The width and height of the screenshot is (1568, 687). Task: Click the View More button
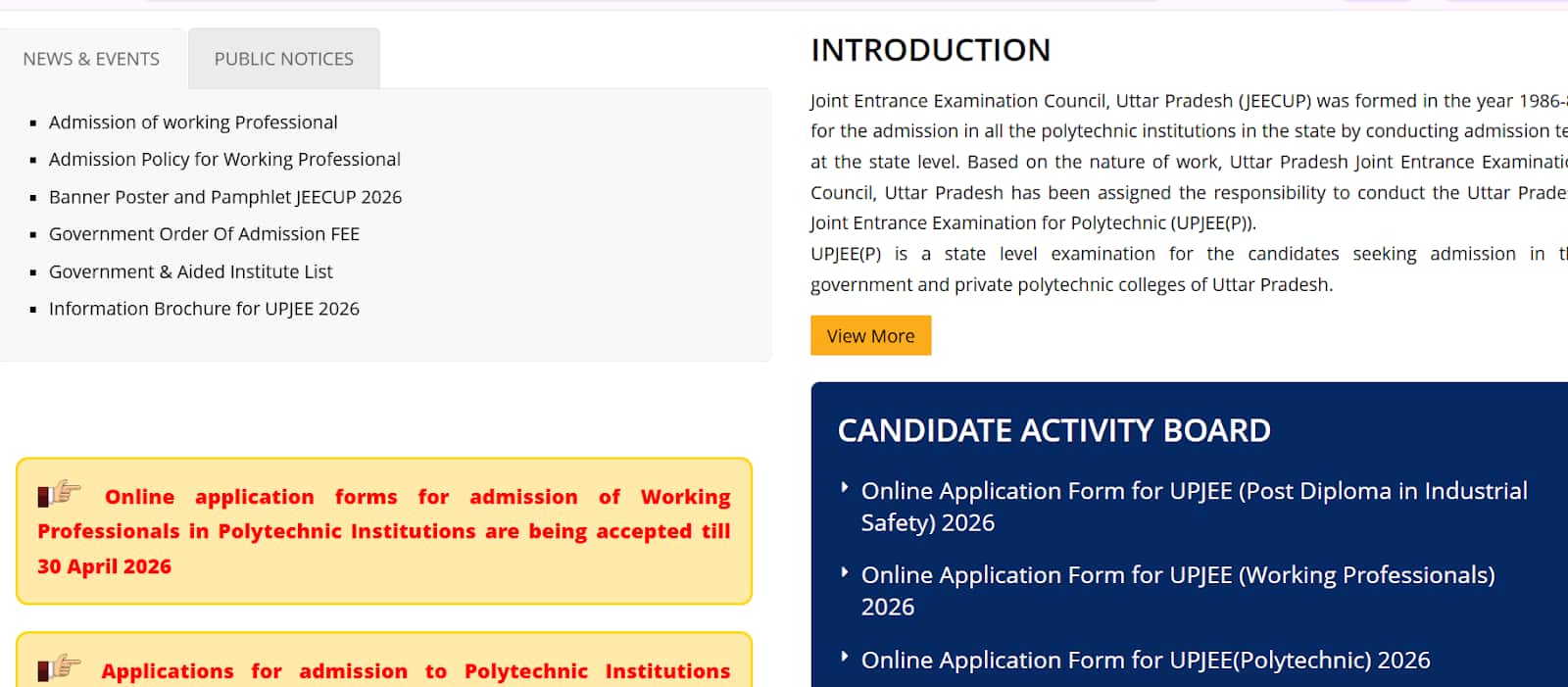point(870,336)
